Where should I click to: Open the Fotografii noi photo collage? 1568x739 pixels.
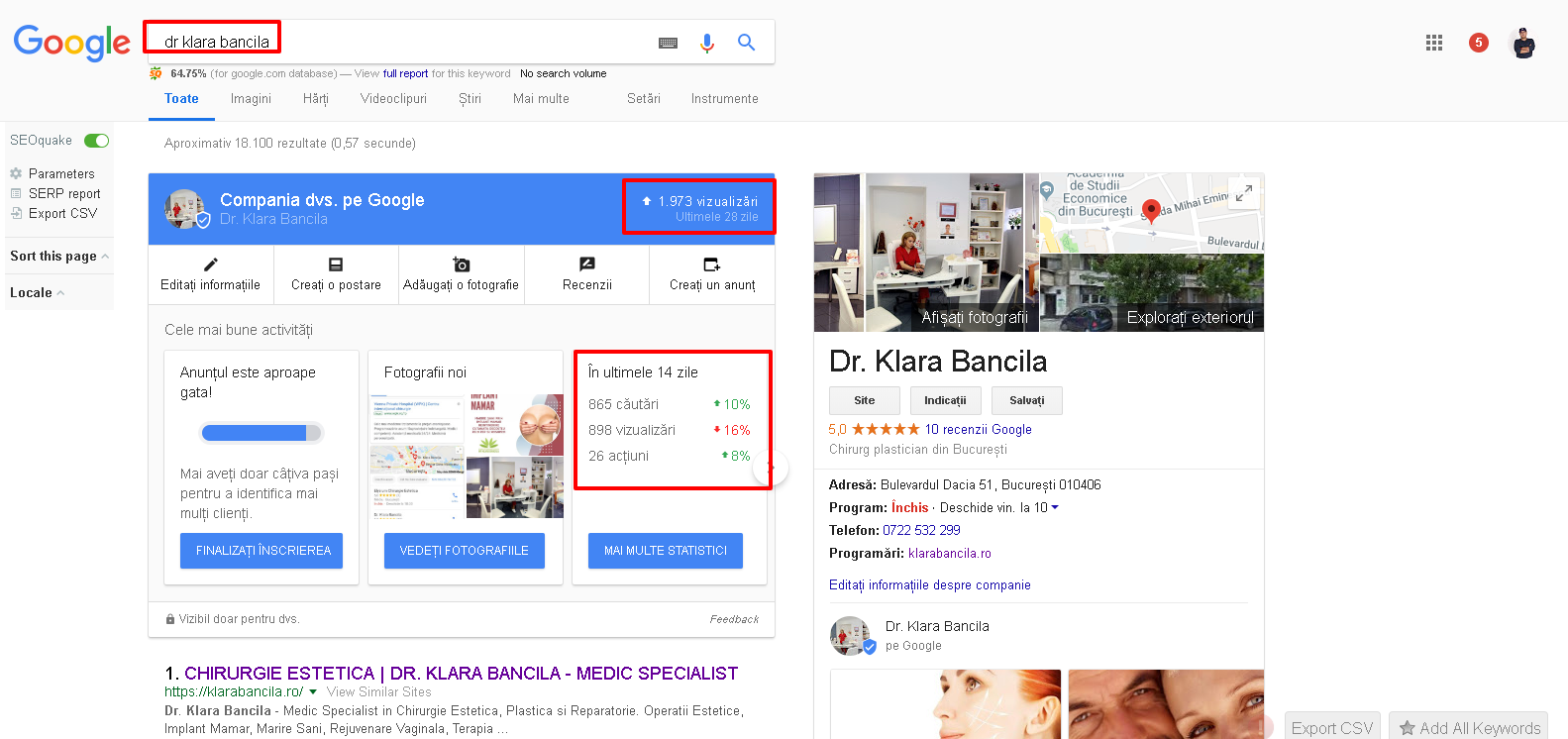pyautogui.click(x=466, y=456)
